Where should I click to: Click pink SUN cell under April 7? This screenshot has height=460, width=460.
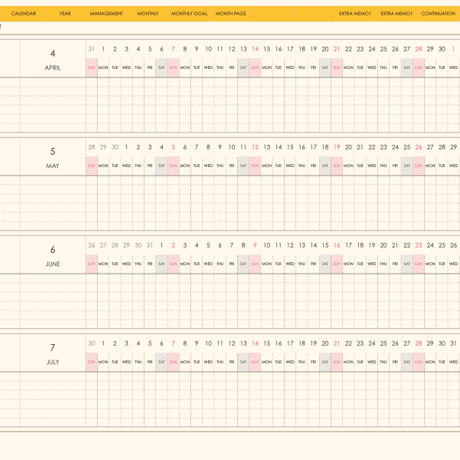(x=173, y=68)
